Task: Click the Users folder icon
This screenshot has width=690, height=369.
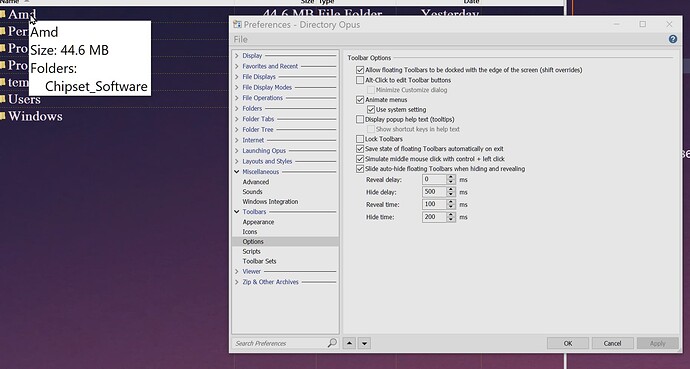Action: tap(2, 99)
